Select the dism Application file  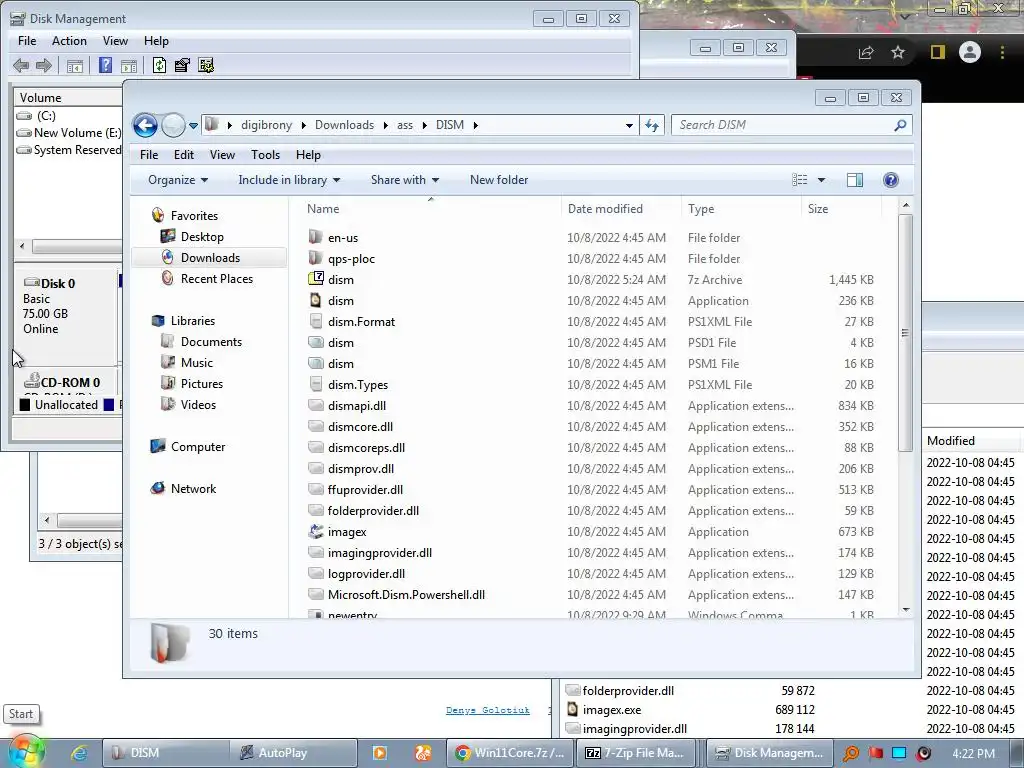coord(341,300)
